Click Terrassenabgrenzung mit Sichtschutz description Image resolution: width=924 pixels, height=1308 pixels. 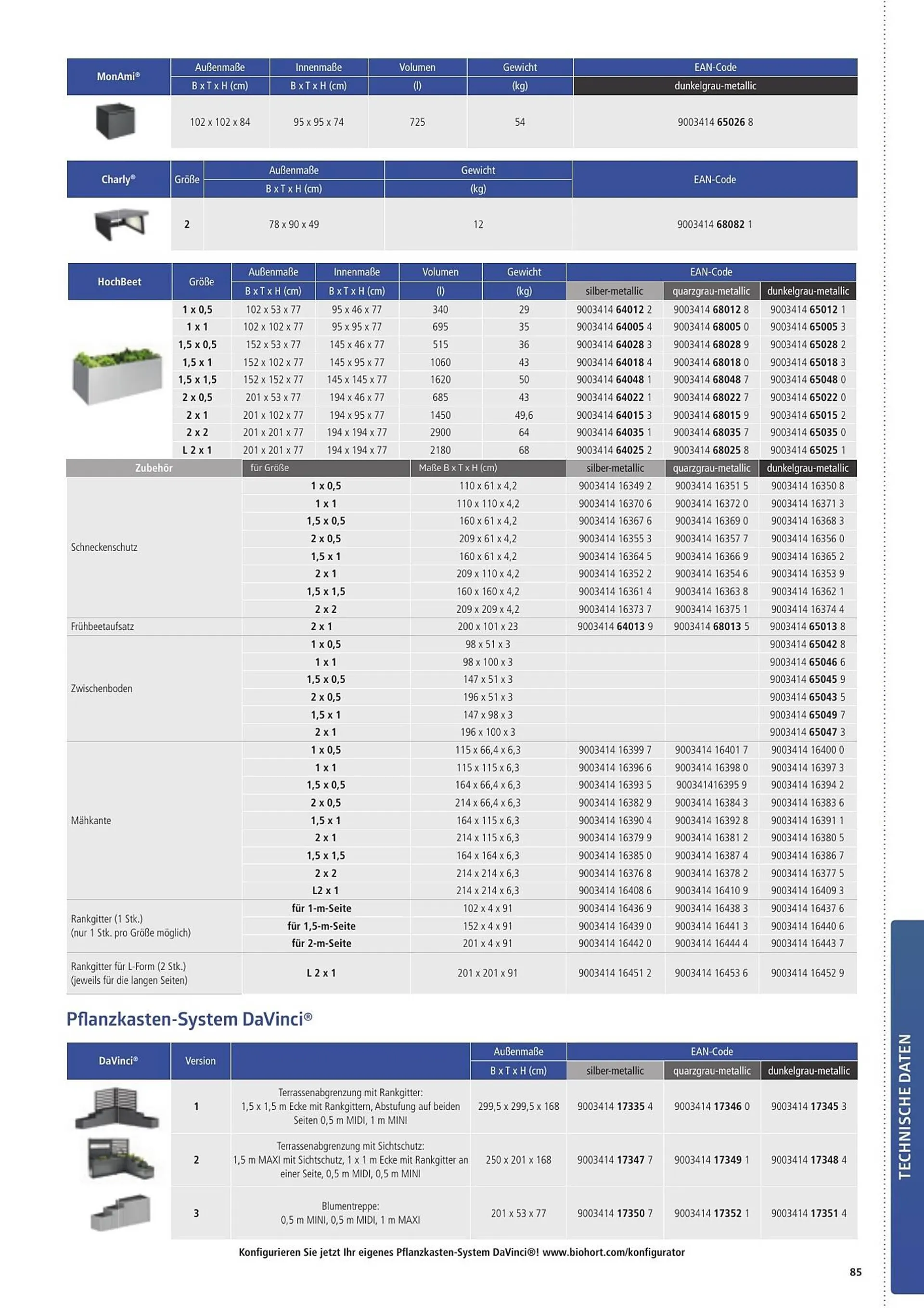point(350,1160)
